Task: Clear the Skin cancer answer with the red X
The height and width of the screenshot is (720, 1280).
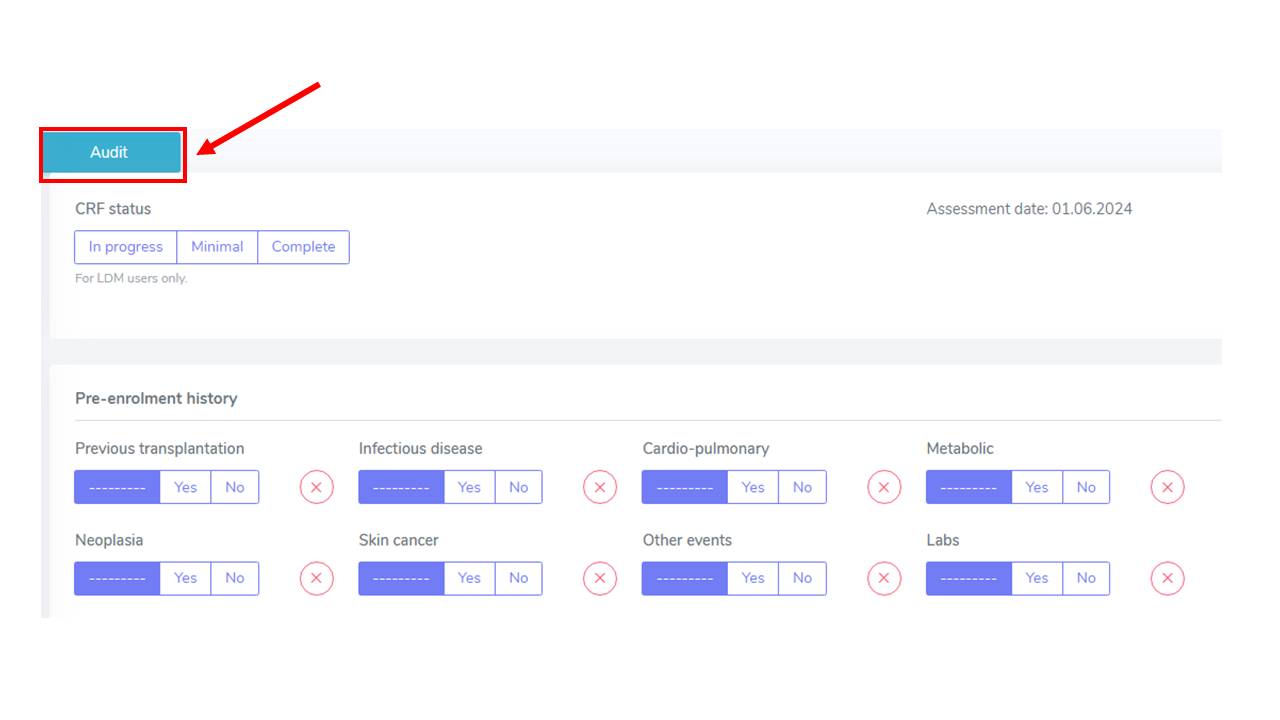Action: click(600, 578)
